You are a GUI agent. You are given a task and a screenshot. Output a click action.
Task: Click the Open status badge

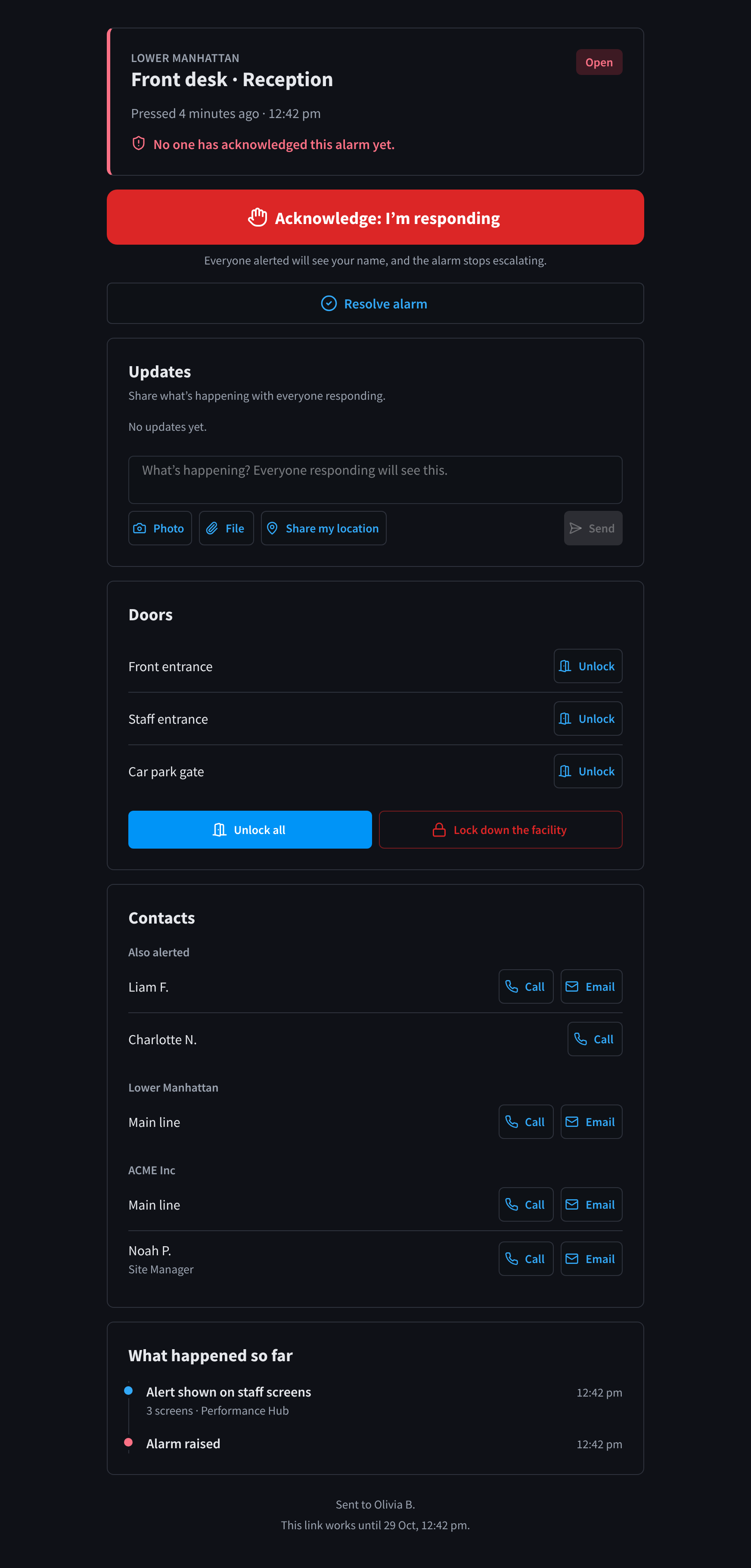(599, 62)
